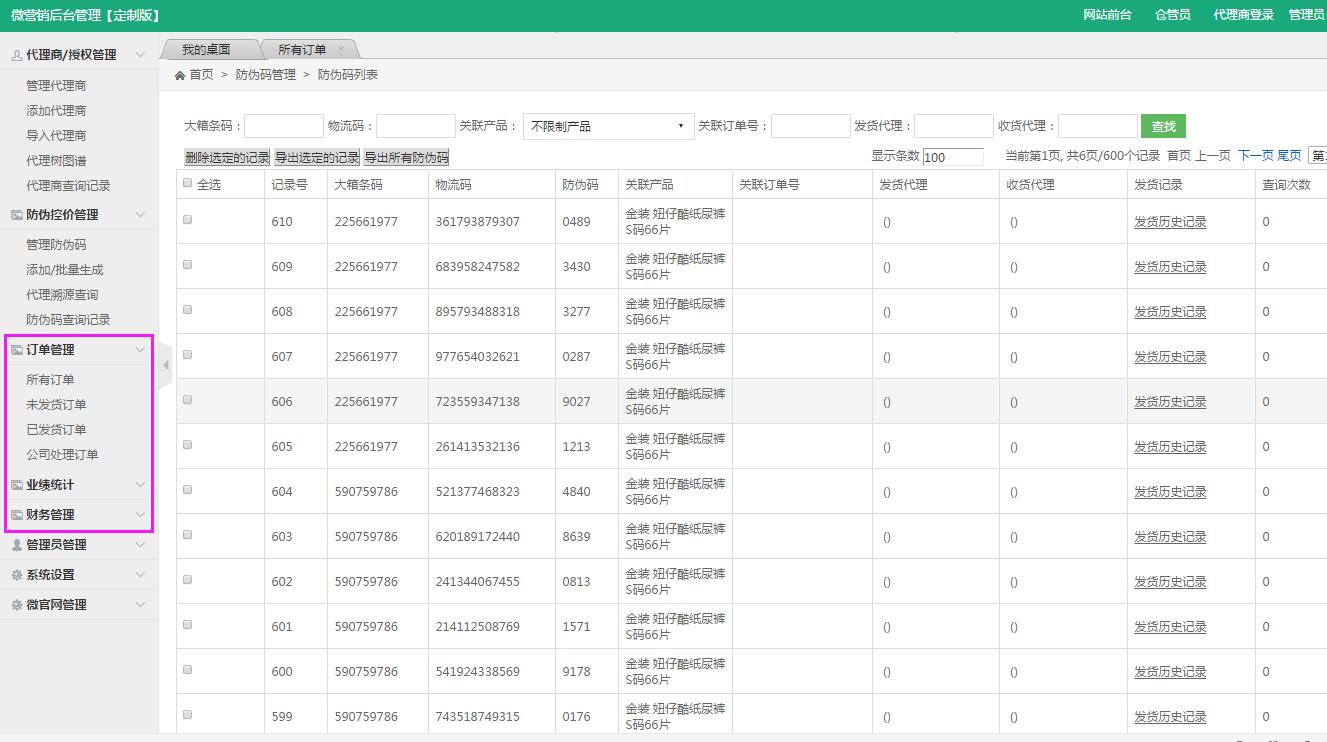This screenshot has height=742, width=1327.
Task: Expand the 管理员管理 chevron
Action: [140, 545]
